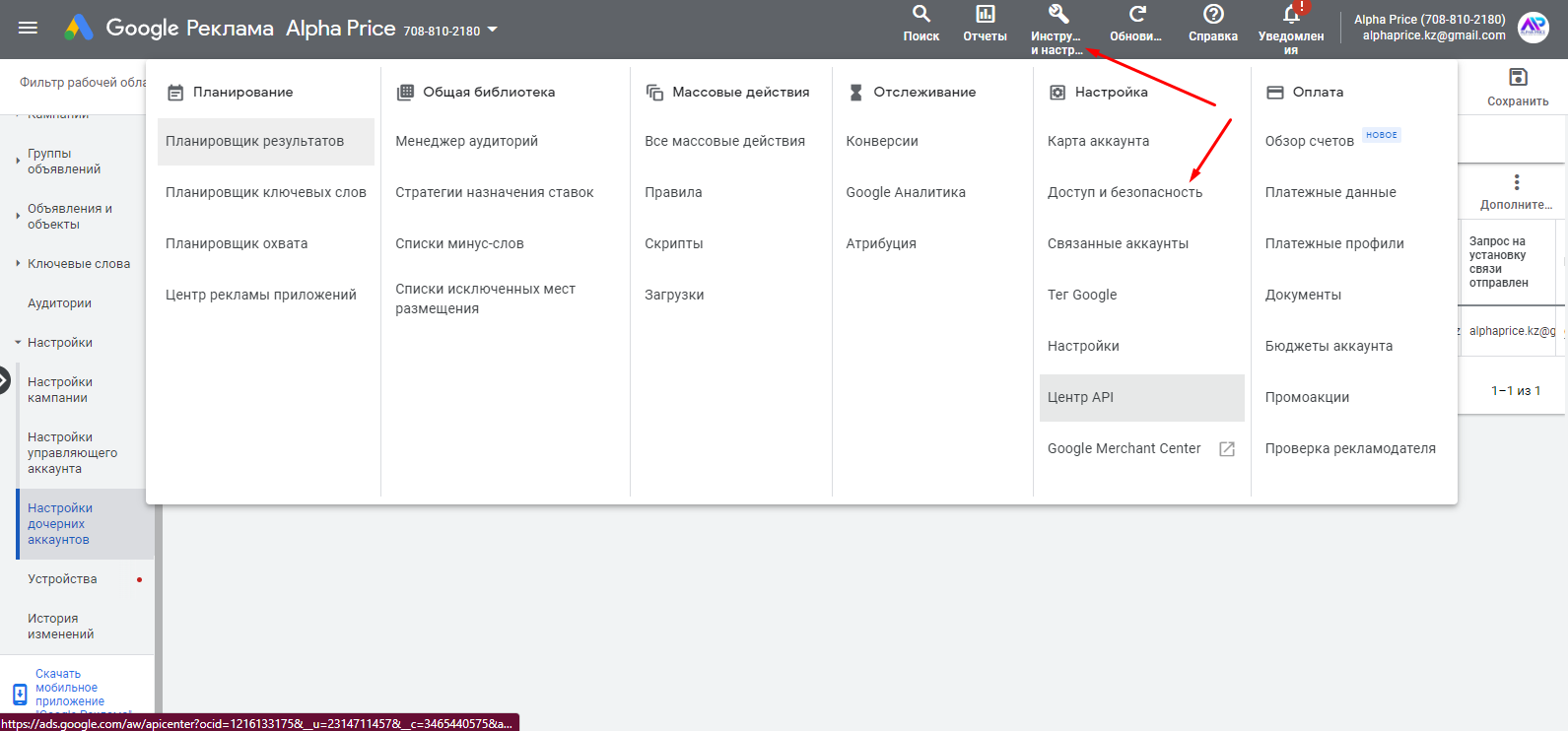1568x731 pixels.
Task: Open Планировщик ключевых слов
Action: (266, 193)
